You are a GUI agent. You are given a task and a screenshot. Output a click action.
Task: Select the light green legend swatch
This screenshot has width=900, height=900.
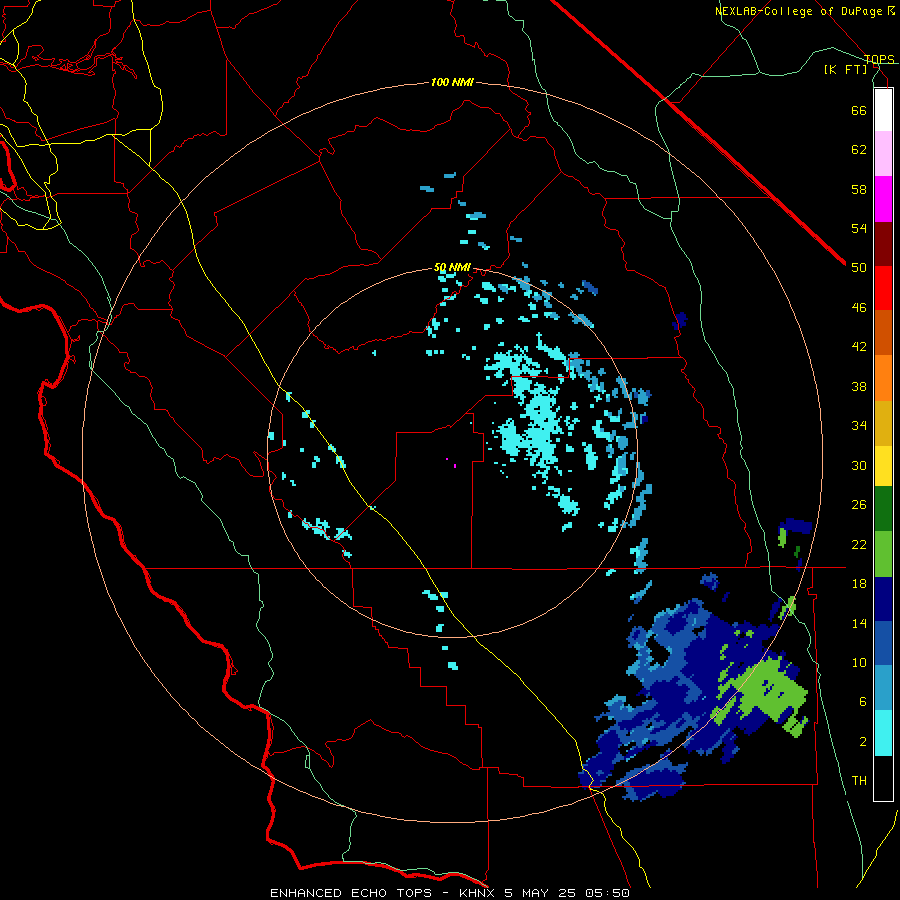tap(883, 554)
